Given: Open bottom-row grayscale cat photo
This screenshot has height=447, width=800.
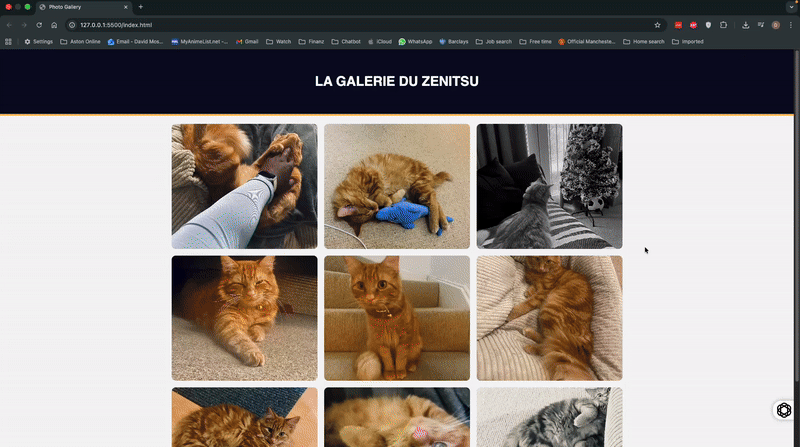Looking at the screenshot, I should coord(549,417).
